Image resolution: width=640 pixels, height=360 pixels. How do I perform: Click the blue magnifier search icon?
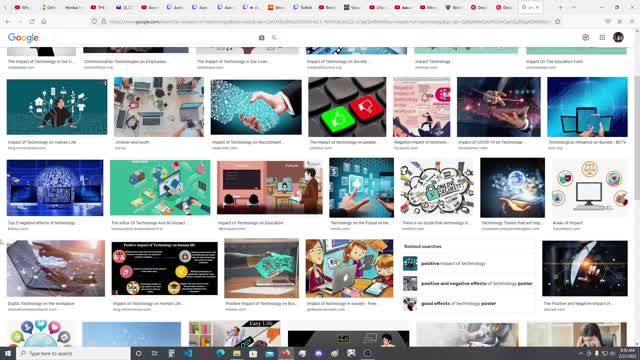pos(274,38)
